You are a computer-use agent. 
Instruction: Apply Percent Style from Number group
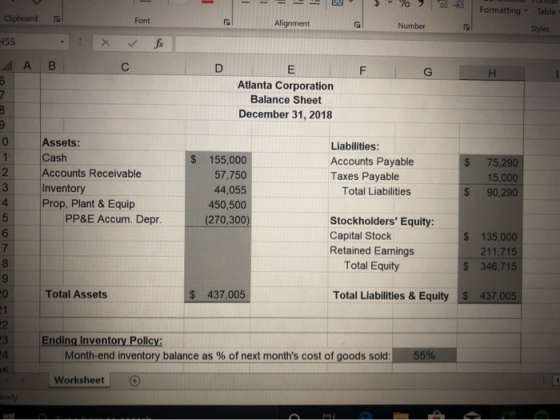(404, 3)
